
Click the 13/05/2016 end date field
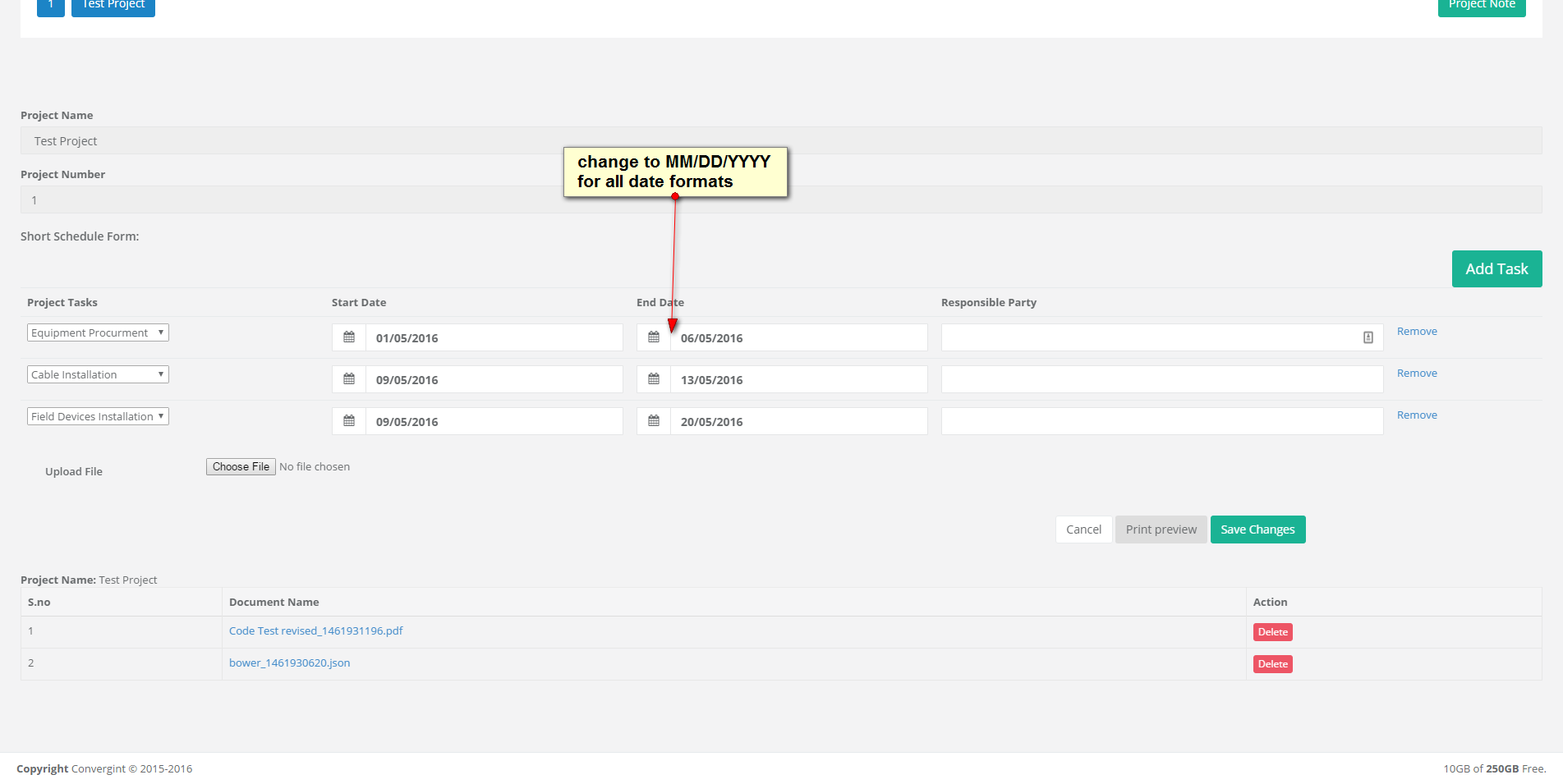pyautogui.click(x=798, y=379)
